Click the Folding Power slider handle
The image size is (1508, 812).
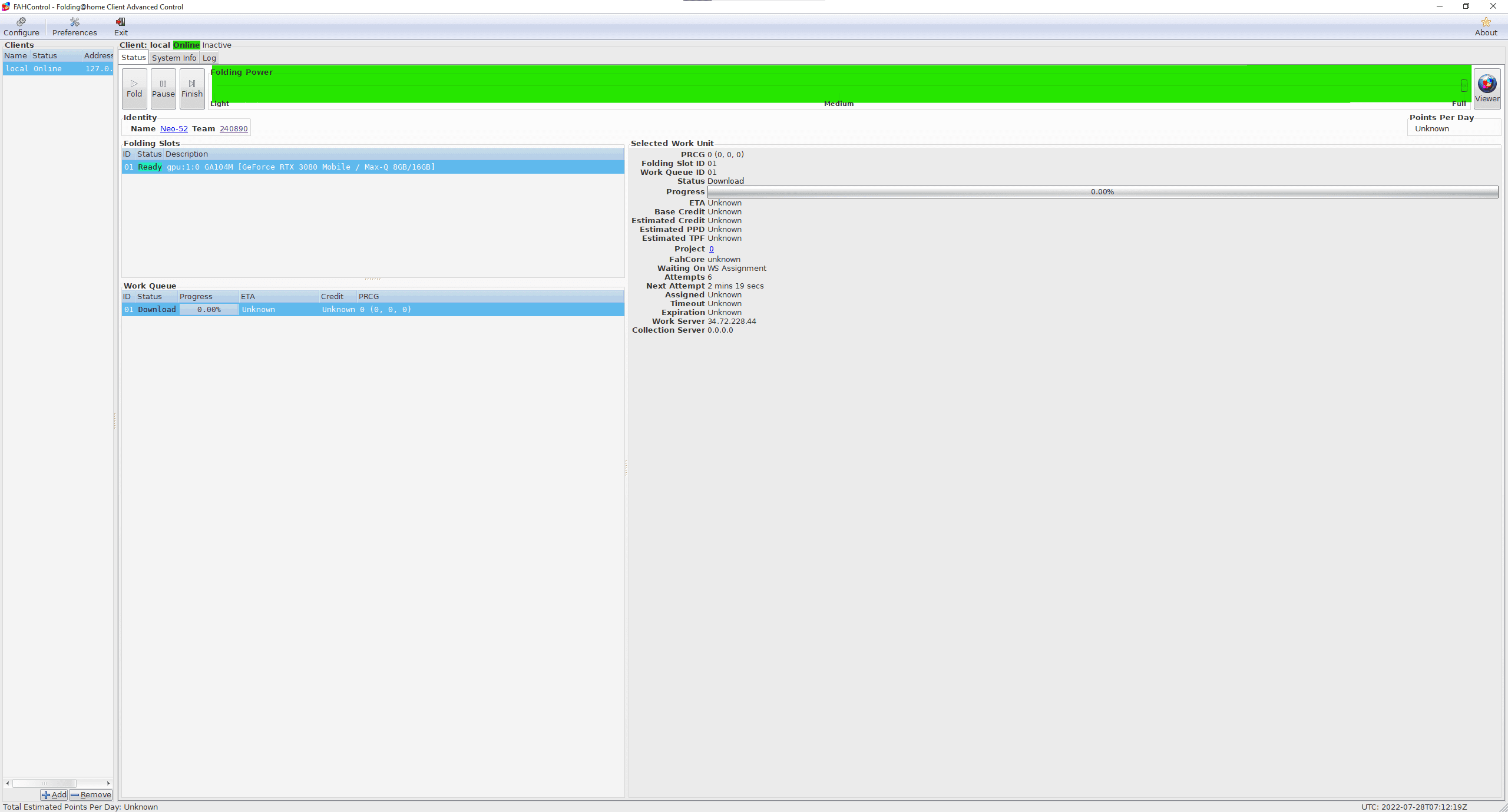click(1464, 85)
